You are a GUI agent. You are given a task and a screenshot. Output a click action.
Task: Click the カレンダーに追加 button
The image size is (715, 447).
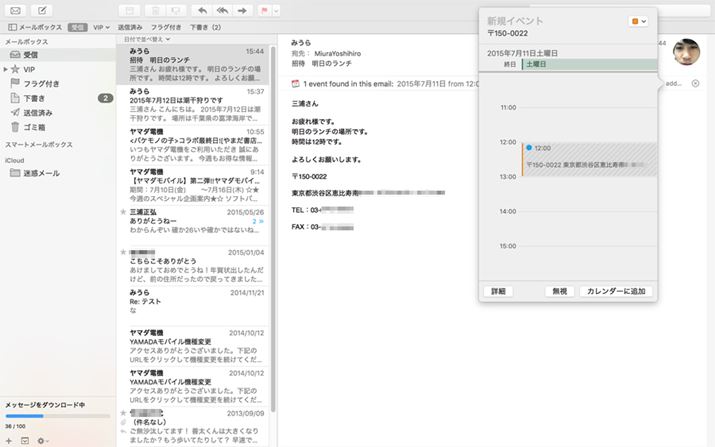615,291
